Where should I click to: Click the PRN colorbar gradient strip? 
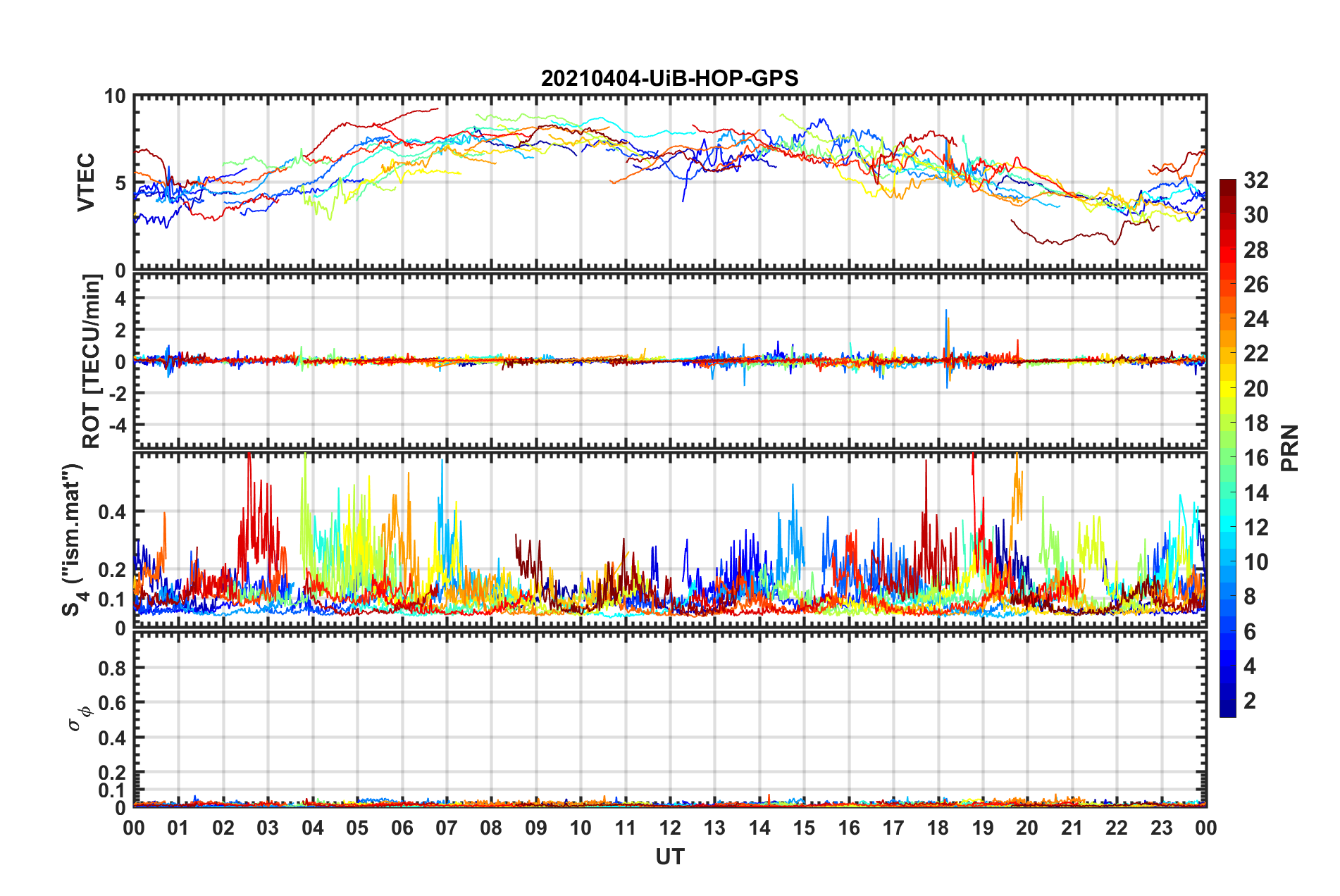tap(1227, 448)
